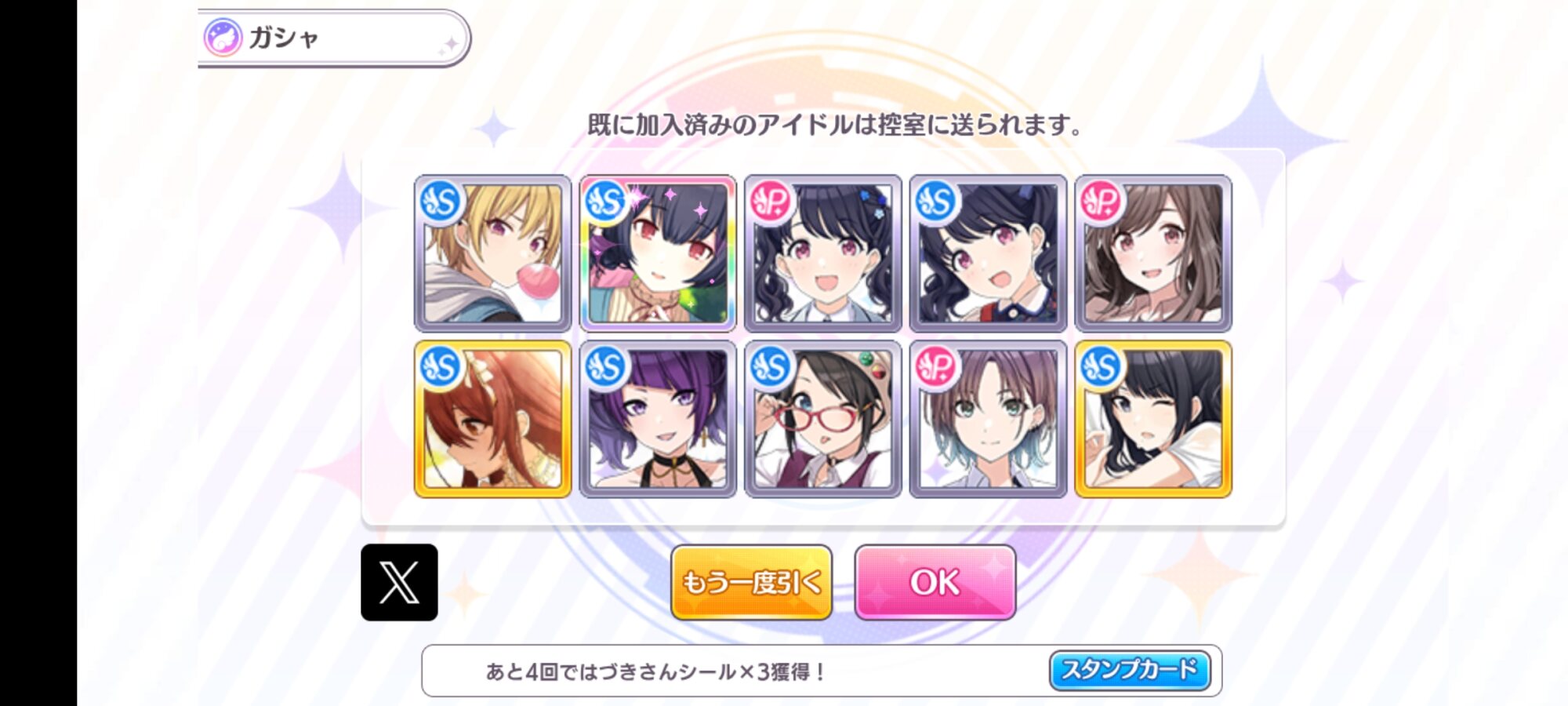Click S badge on red-haired idol card
The image size is (1568, 706).
point(441,367)
